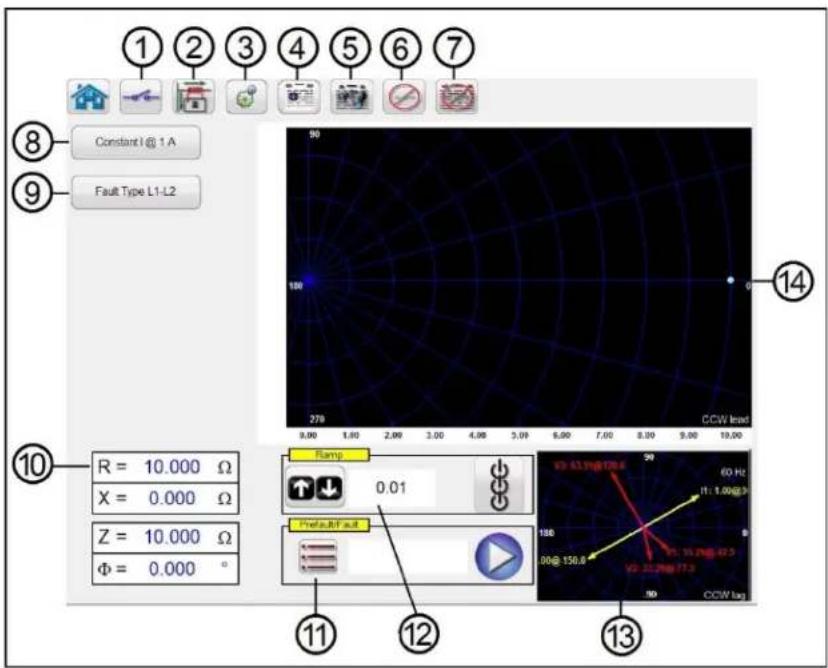Go to the Home screen icon

pyautogui.click(x=89, y=97)
